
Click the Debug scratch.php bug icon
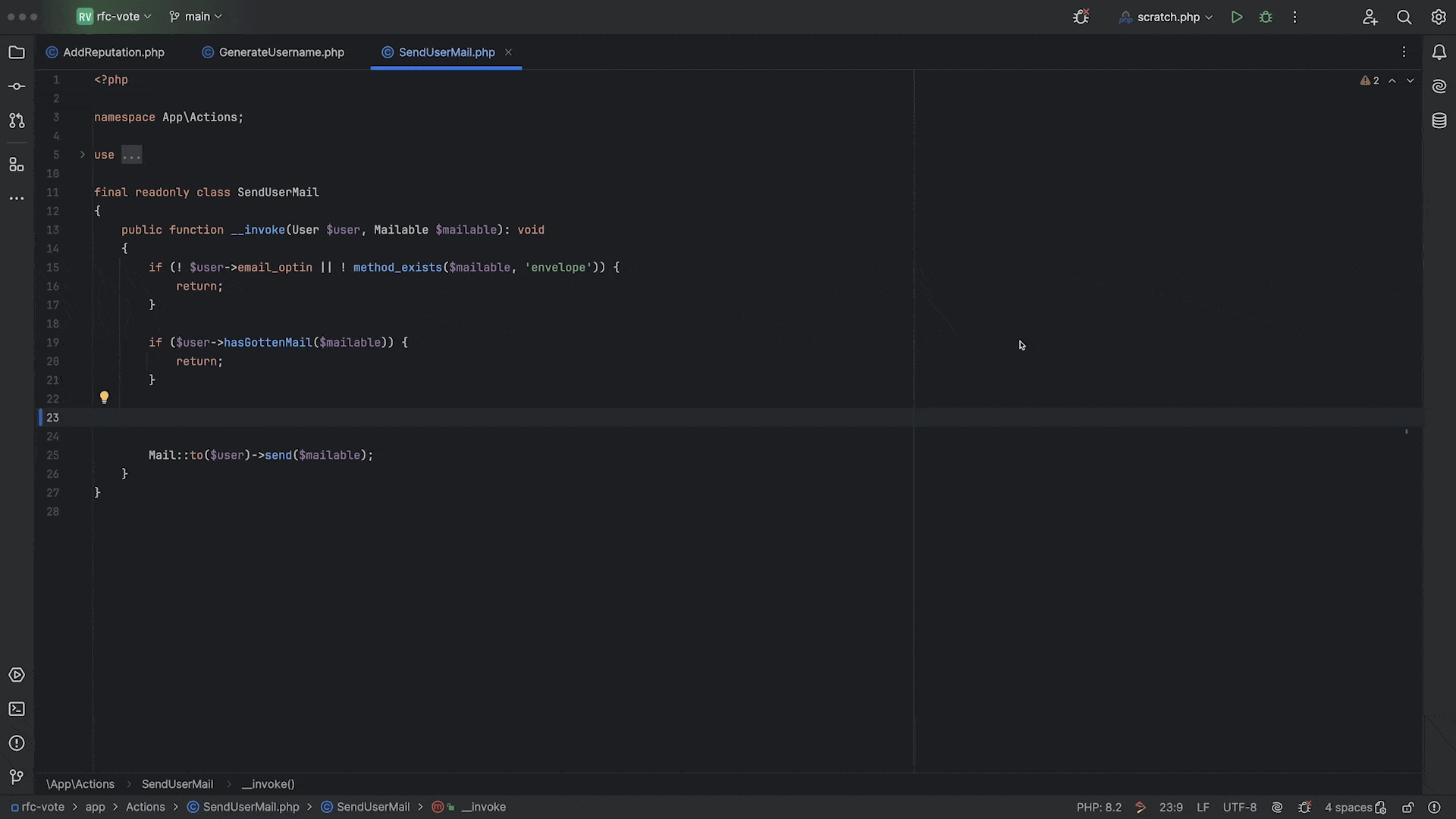point(1266,17)
